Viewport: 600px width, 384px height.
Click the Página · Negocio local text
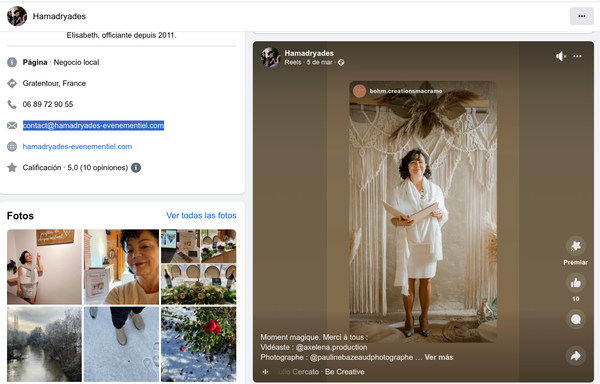[x=61, y=62]
